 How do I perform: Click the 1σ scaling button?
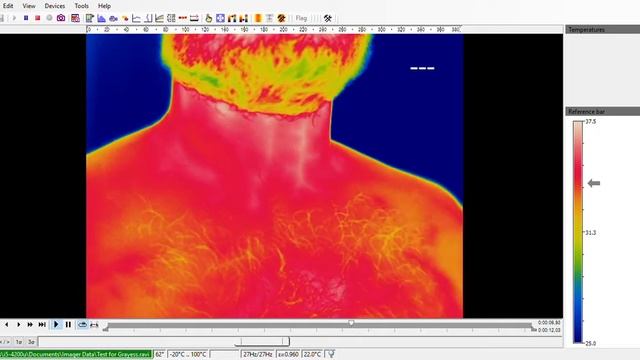[19, 342]
